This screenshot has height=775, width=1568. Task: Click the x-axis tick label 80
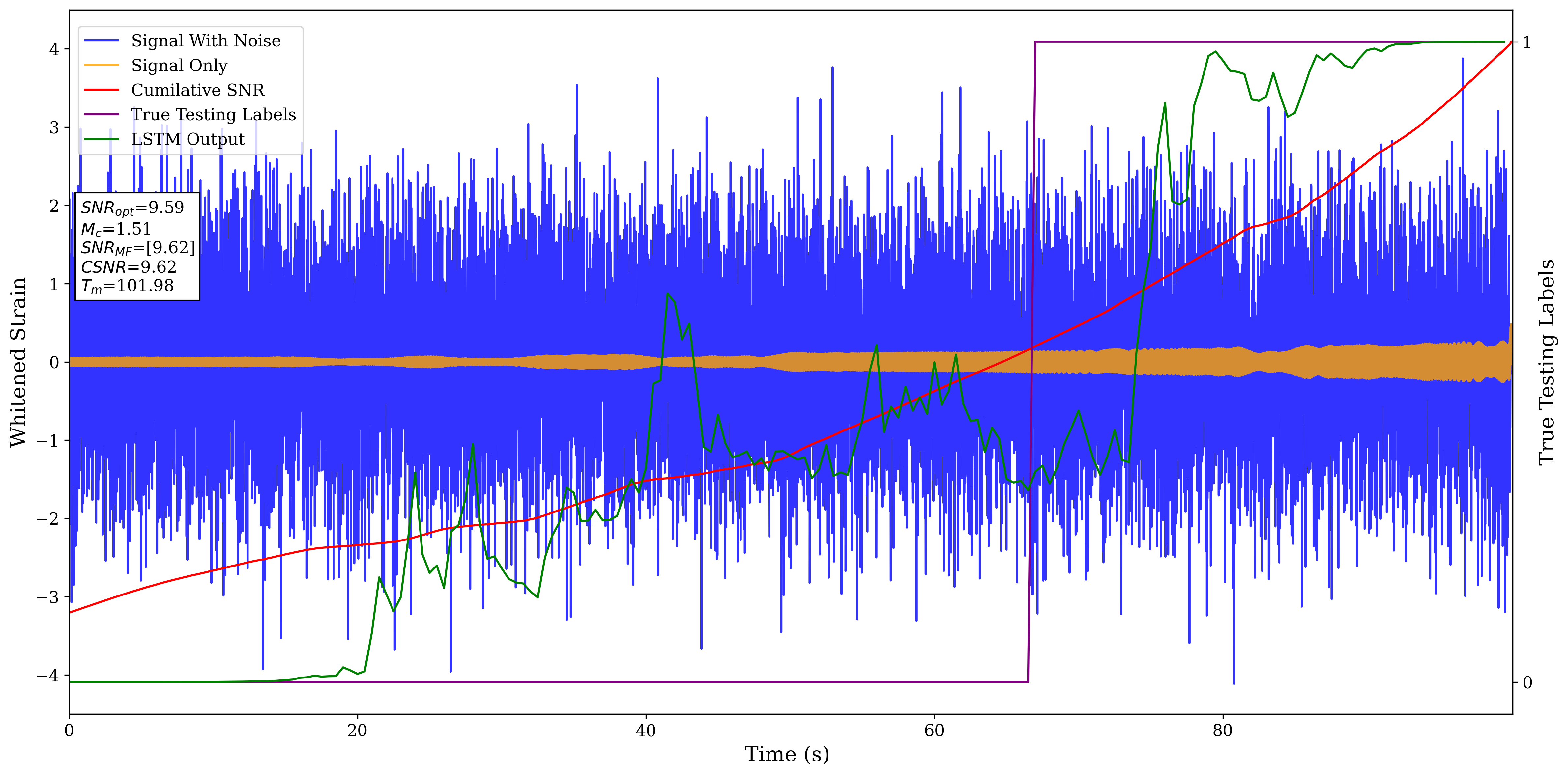pos(1222,731)
